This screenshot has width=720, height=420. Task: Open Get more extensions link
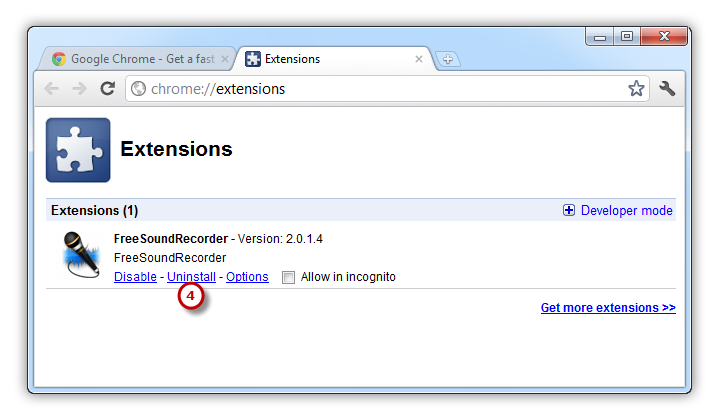click(608, 308)
